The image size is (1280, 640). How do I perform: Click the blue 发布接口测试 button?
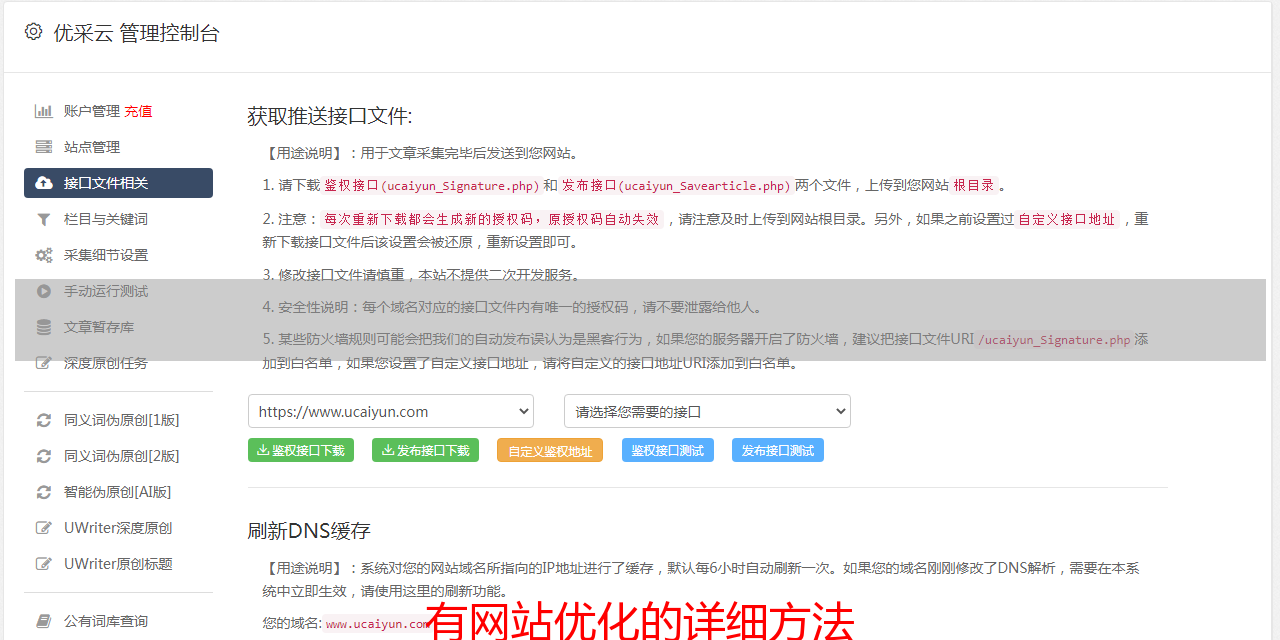[778, 450]
